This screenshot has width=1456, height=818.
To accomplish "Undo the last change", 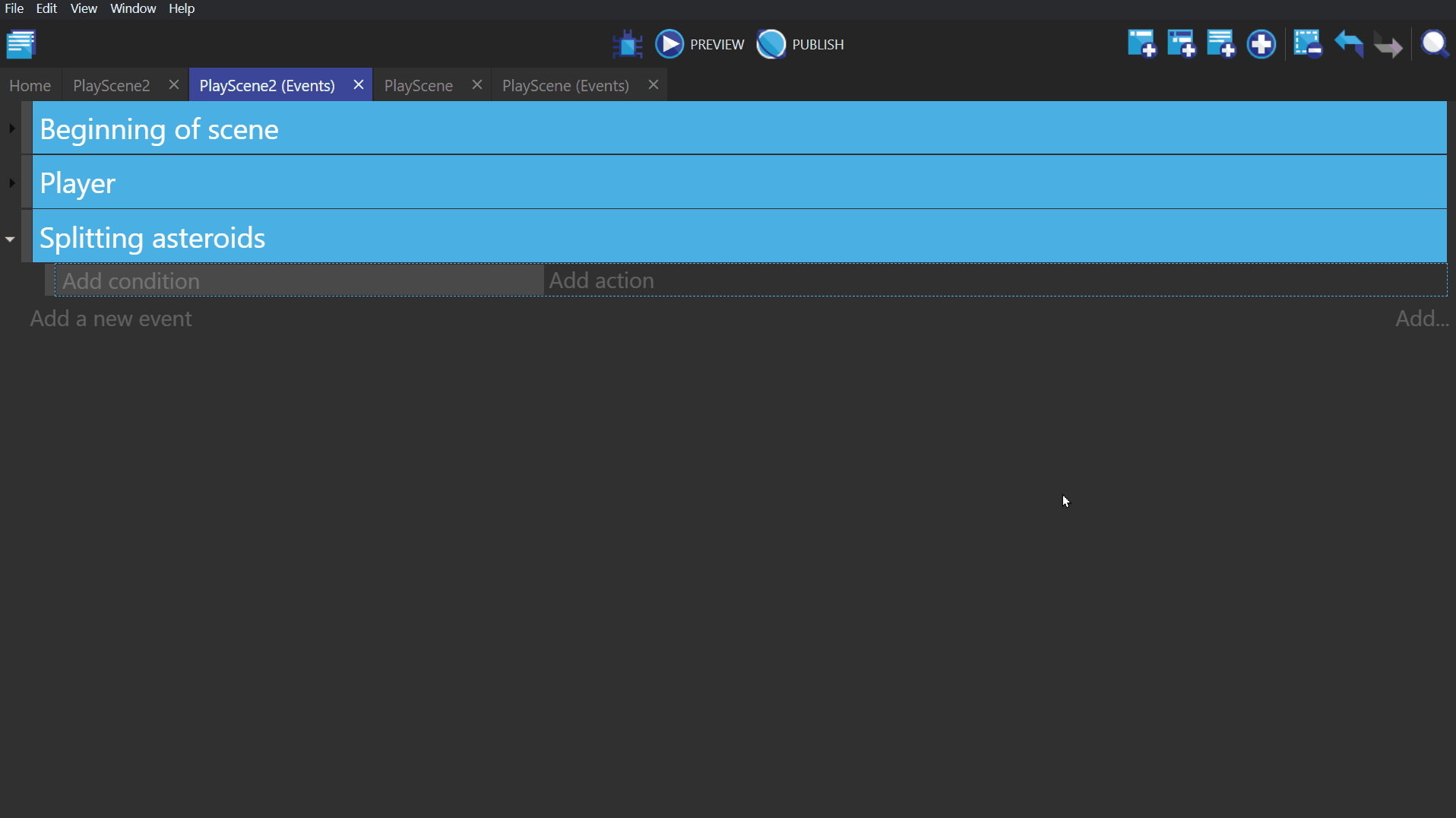I will (x=1349, y=44).
